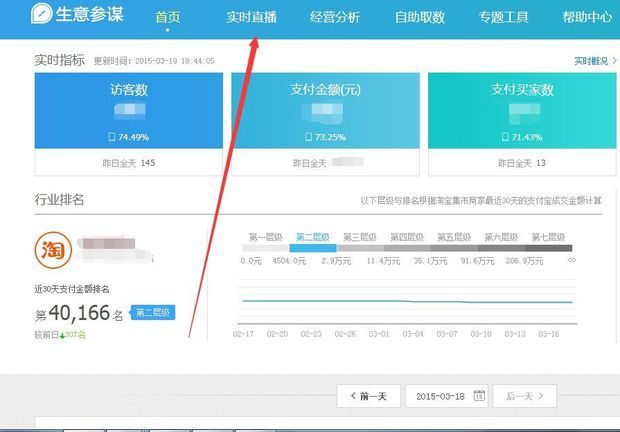Click the blue 第二层级 badge beside ranking
This screenshot has height=432, width=620.
pos(152,313)
